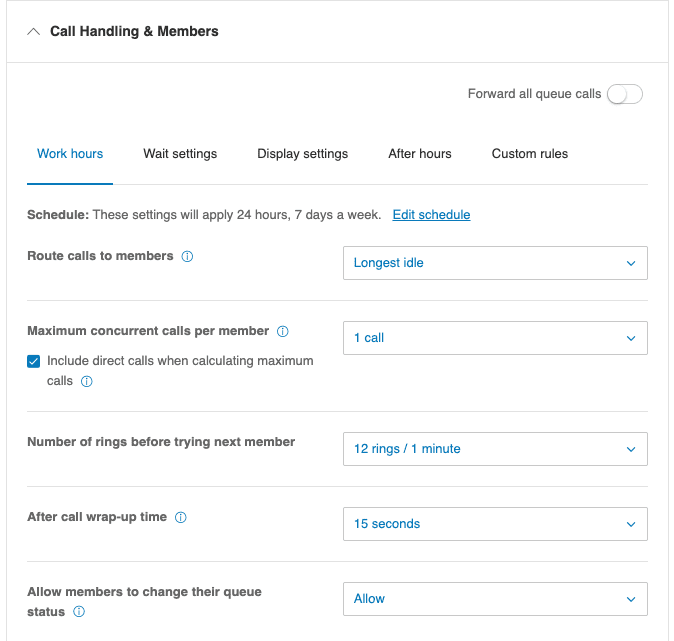Select the Custom rules tab
The height and width of the screenshot is (641, 674).
tap(529, 154)
